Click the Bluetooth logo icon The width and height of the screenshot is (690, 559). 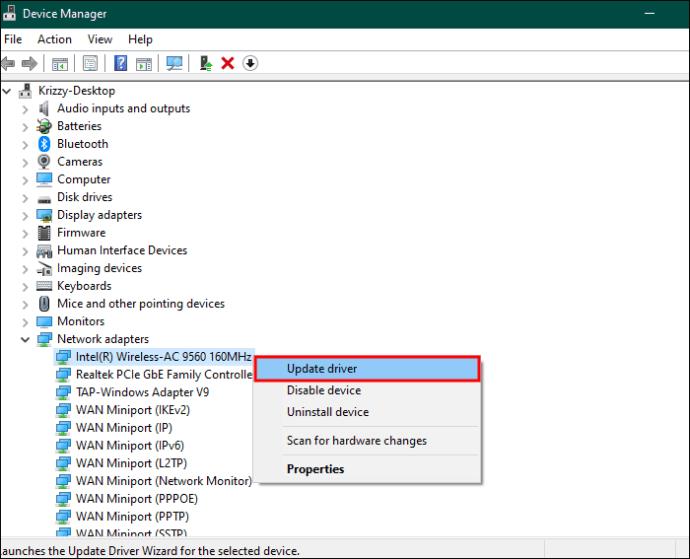click(44, 144)
